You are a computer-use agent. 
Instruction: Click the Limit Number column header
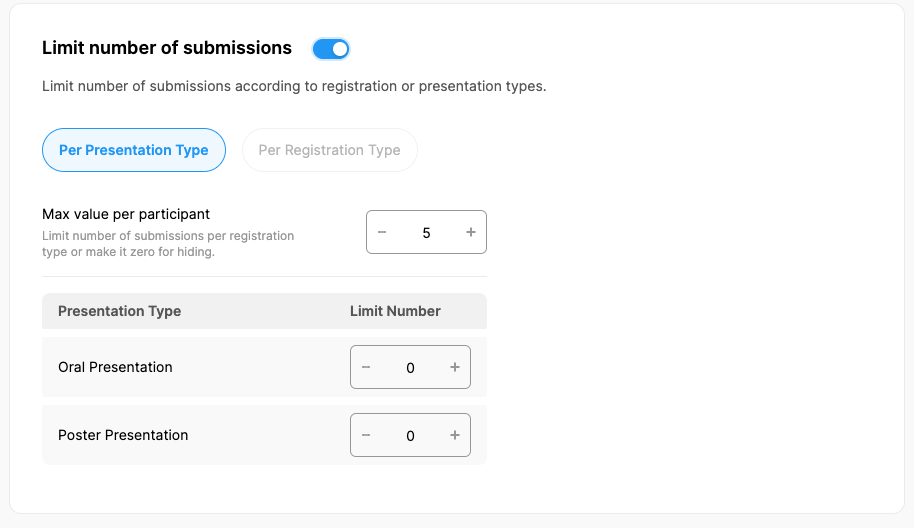pyautogui.click(x=395, y=311)
